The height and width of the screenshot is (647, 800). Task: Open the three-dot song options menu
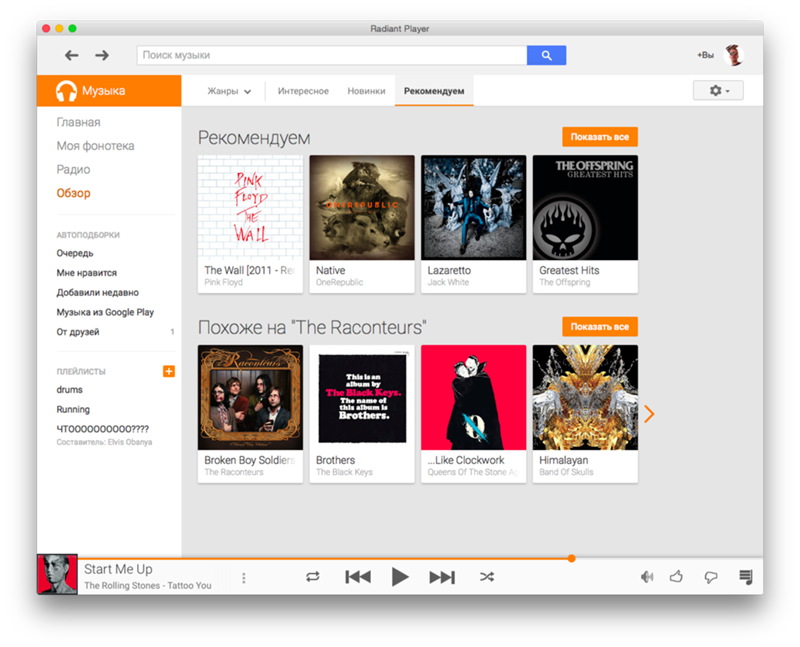(x=244, y=578)
